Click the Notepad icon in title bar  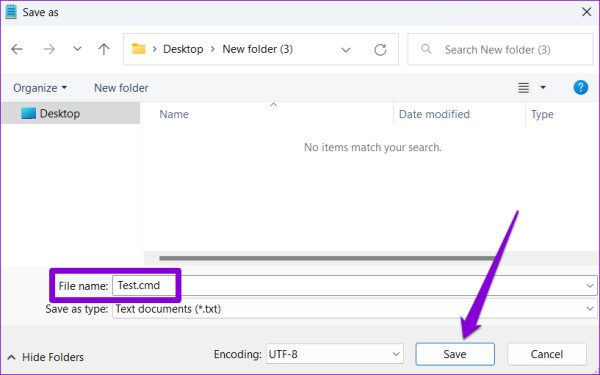point(11,12)
